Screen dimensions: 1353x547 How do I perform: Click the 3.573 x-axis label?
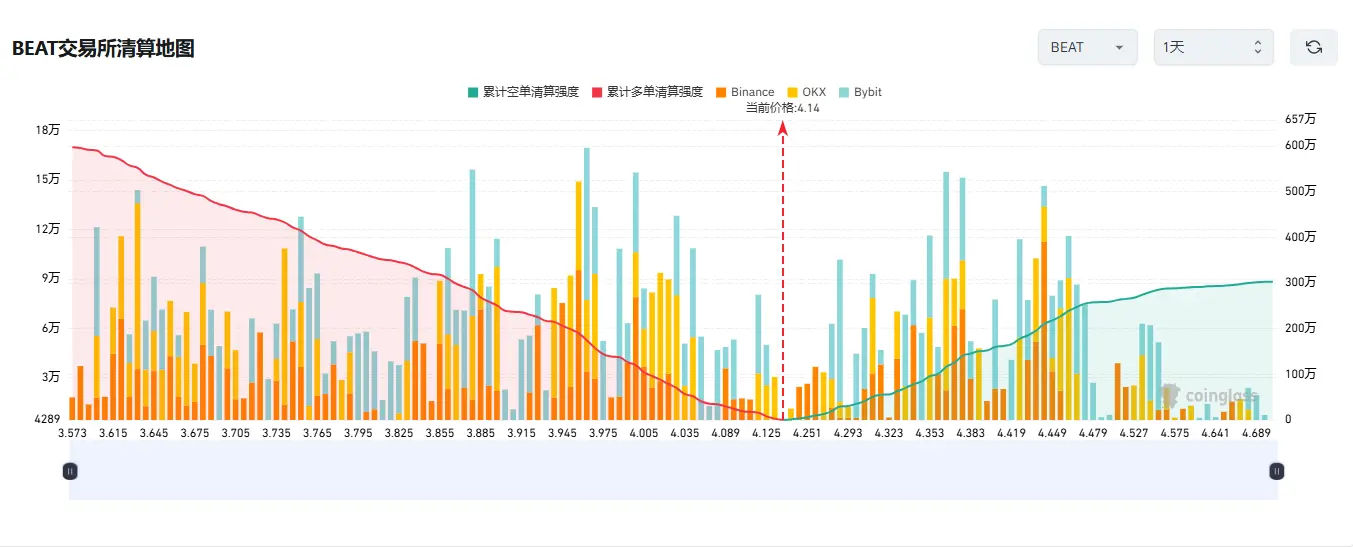[72, 433]
